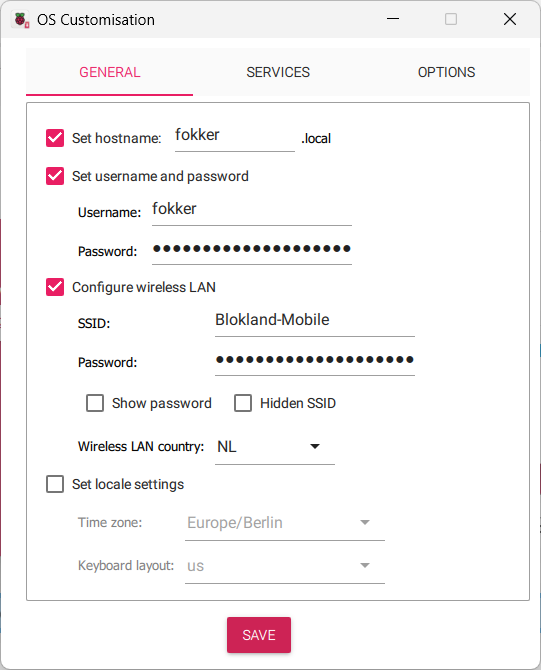Expand the Time zone Europe/Berlin dropdown
The width and height of the screenshot is (541, 670).
click(x=285, y=523)
